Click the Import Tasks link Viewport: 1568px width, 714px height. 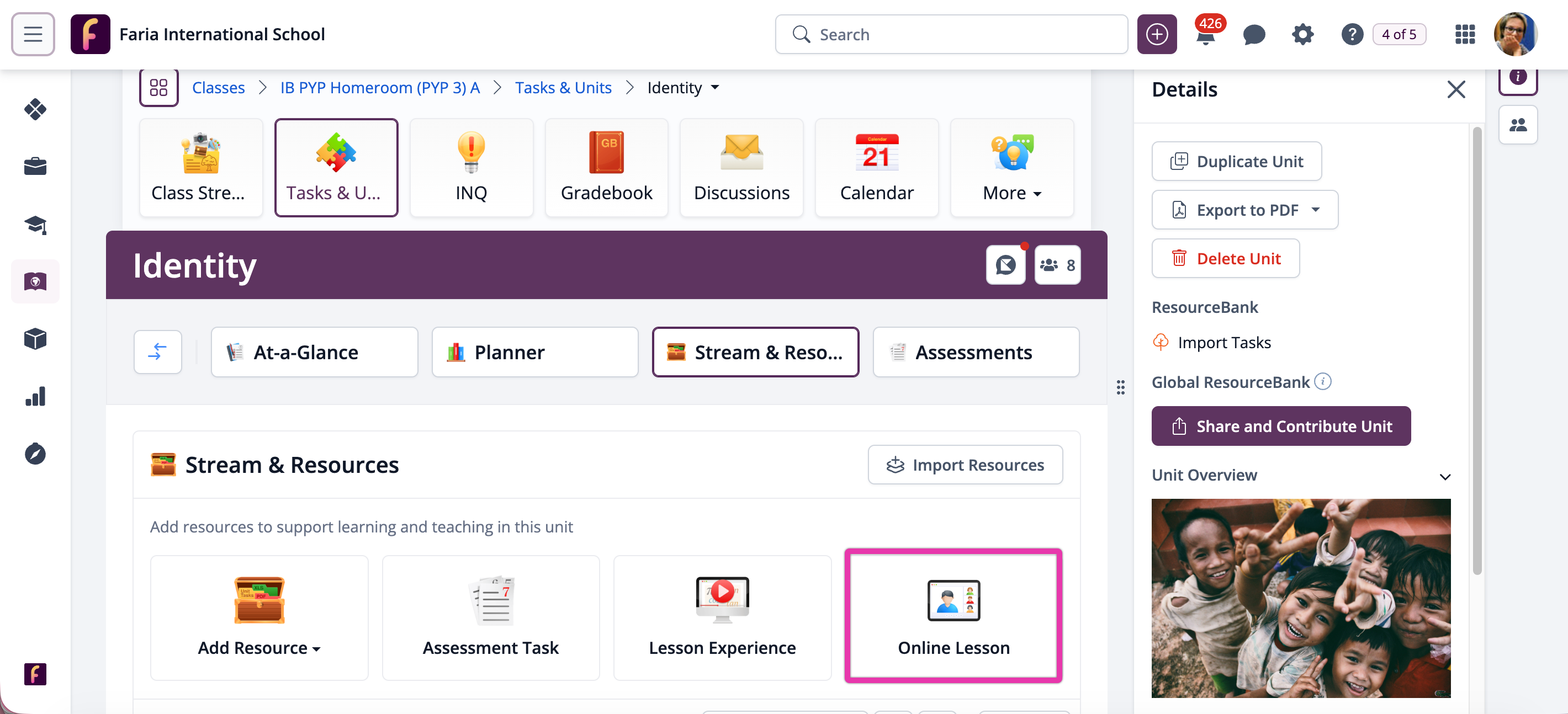1223,343
